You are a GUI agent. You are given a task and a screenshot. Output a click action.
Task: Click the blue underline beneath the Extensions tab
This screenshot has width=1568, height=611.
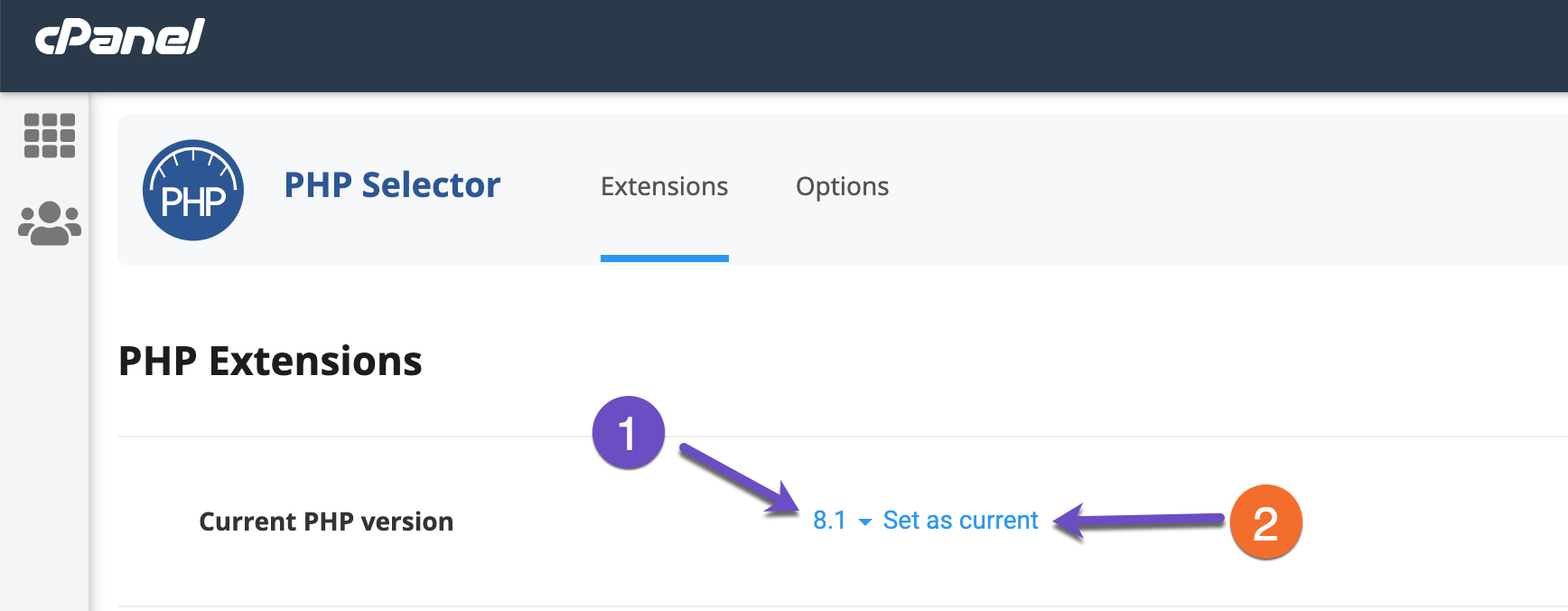tap(664, 258)
